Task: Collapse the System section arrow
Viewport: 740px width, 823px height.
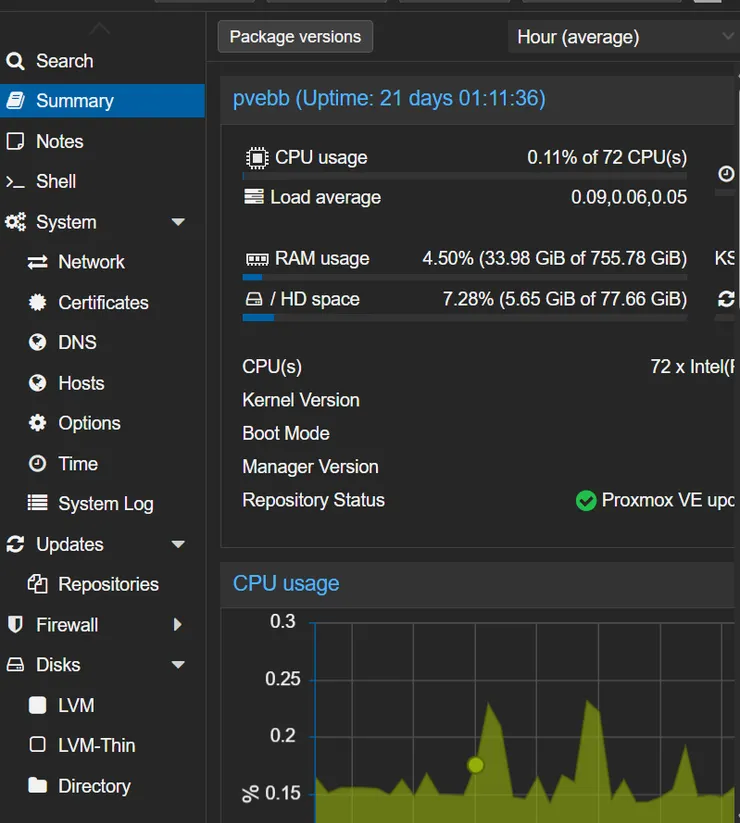Action: [178, 222]
